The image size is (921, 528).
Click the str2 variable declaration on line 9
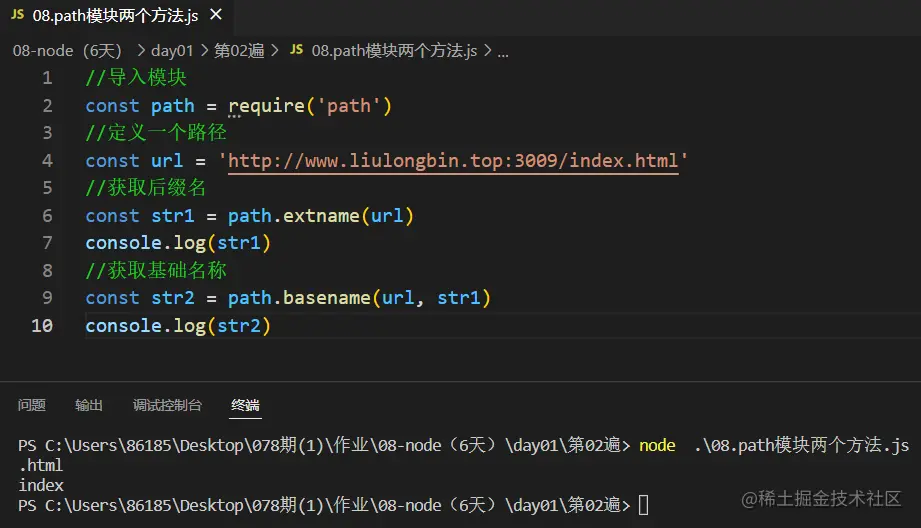coord(173,298)
